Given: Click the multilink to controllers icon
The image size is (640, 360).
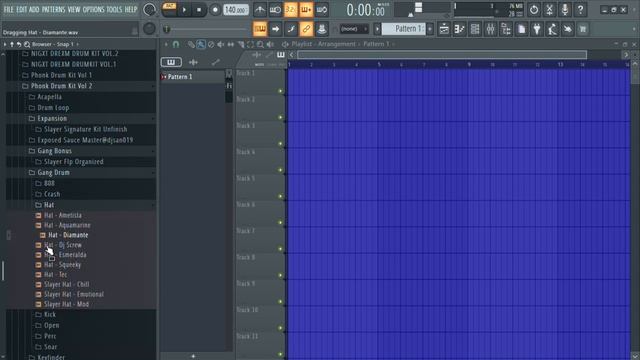Looking at the screenshot, I should tap(322, 29).
